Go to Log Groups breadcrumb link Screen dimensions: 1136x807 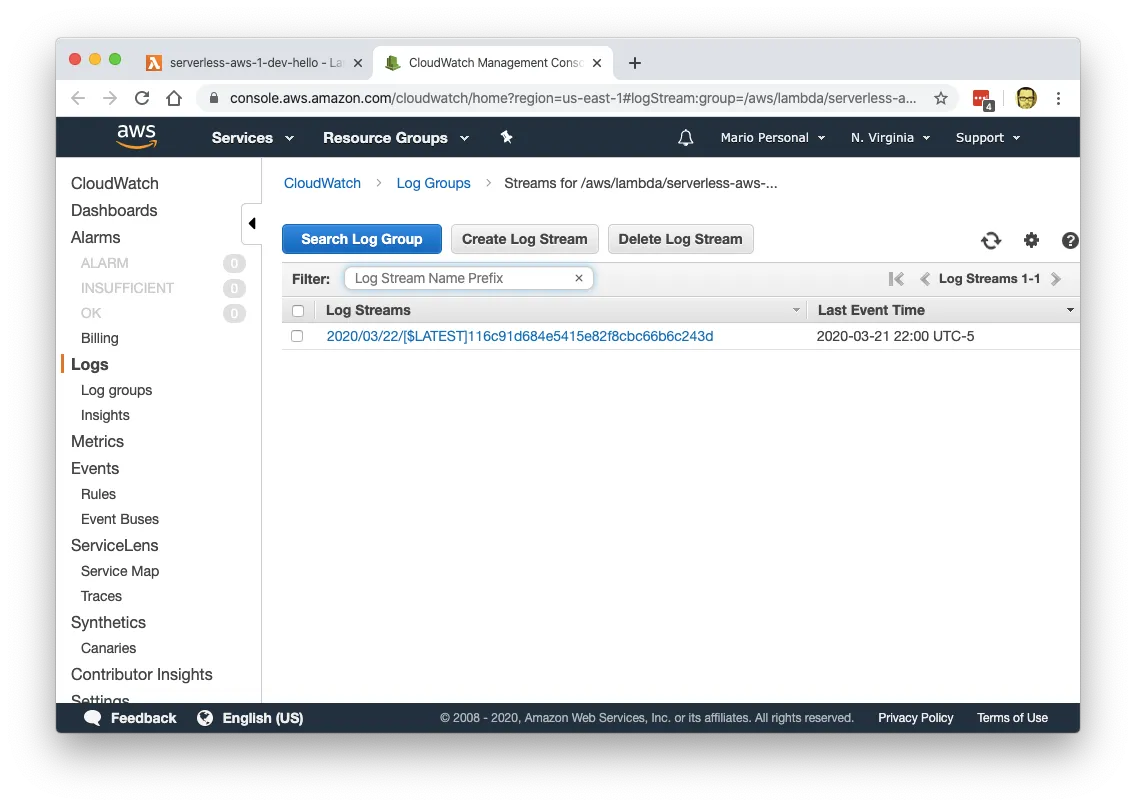pos(433,183)
